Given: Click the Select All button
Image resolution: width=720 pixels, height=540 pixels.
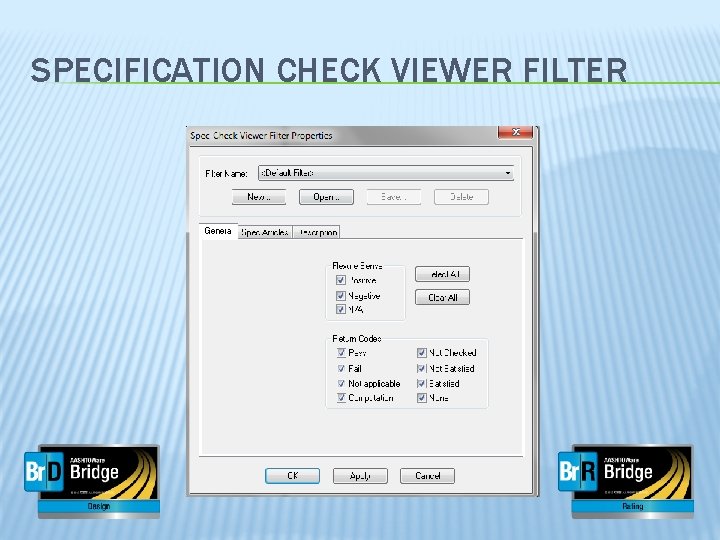Looking at the screenshot, I should pos(443,274).
